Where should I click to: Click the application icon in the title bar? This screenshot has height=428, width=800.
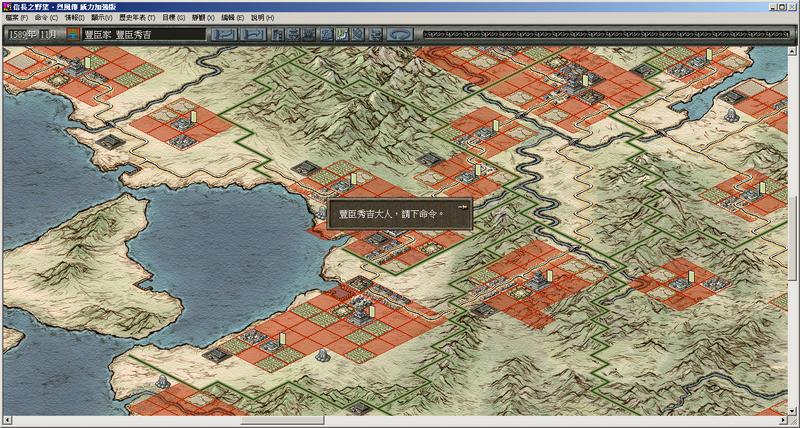pyautogui.click(x=7, y=7)
